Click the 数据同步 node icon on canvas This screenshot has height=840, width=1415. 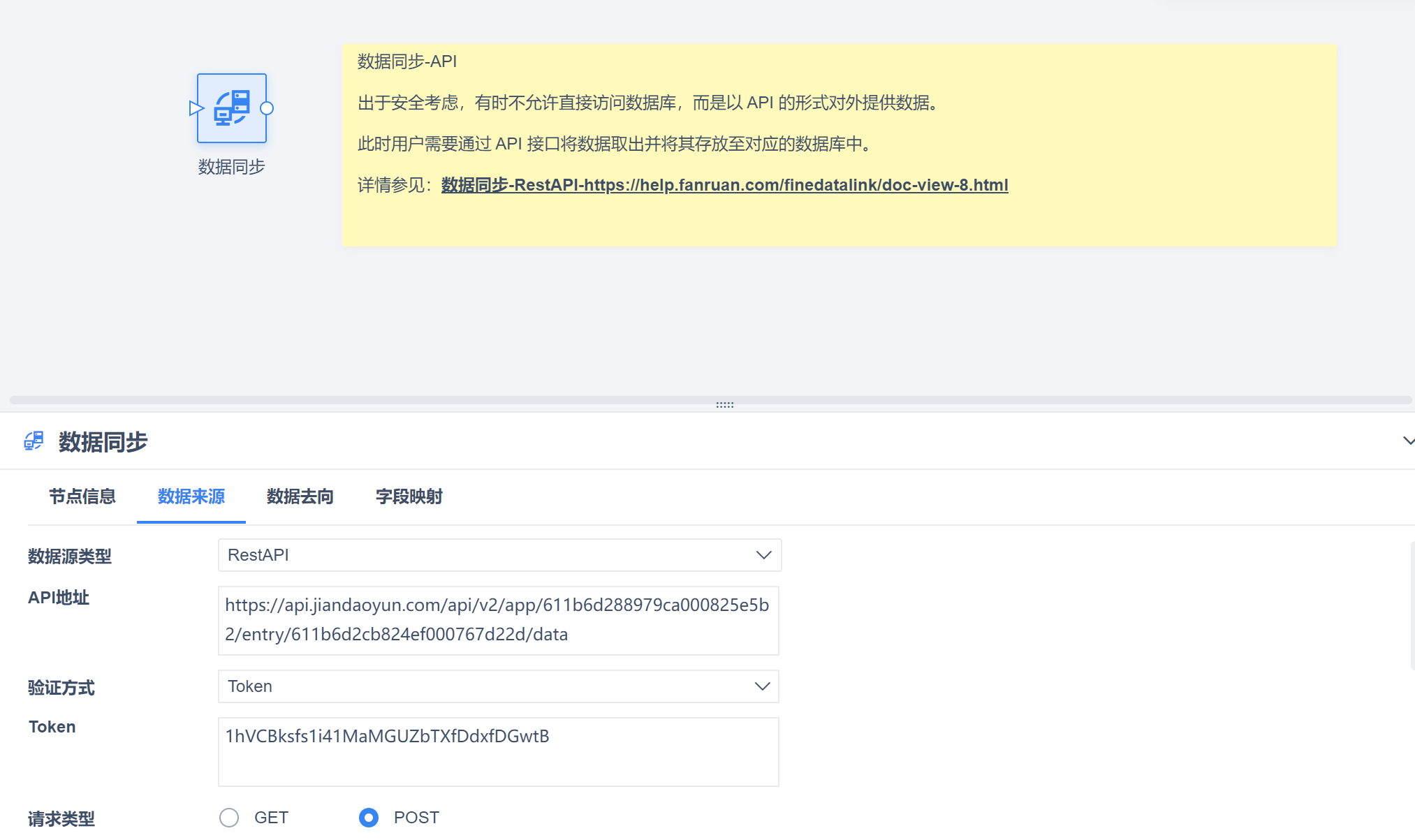(232, 108)
